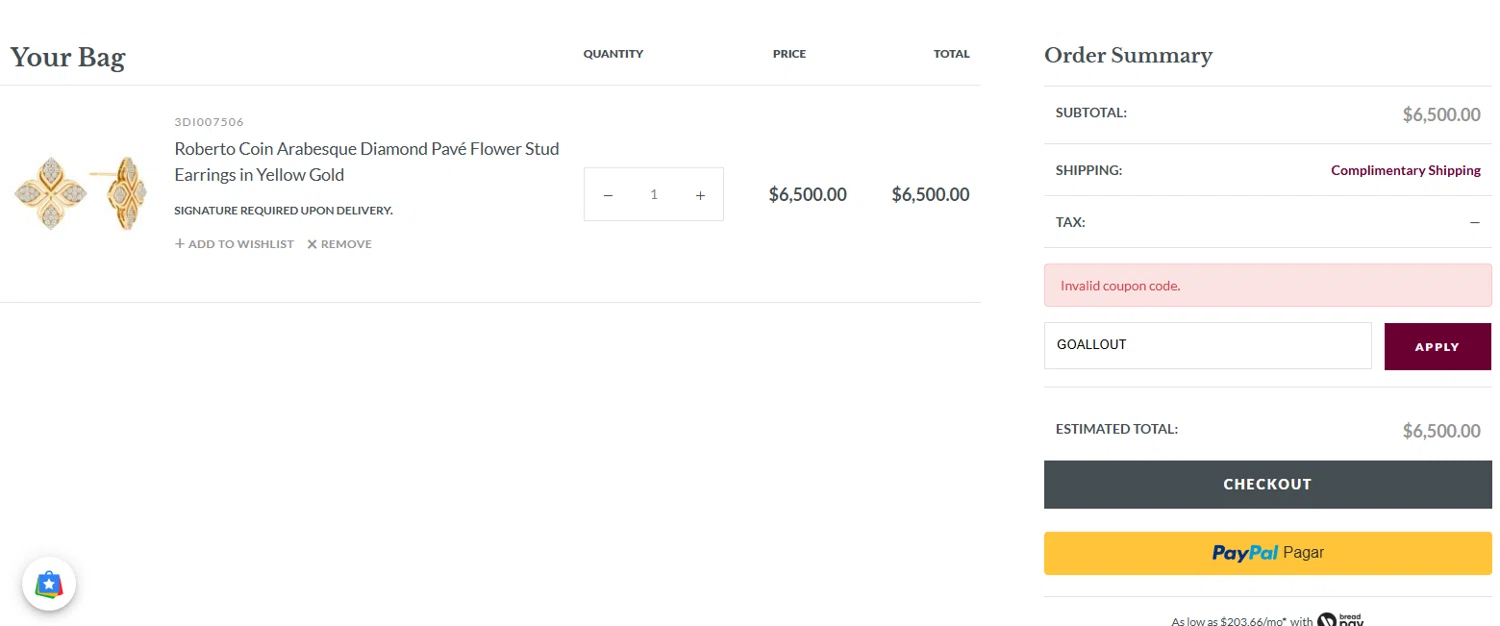
Task: Click the 'Complimentary Shipping' text
Action: (1405, 170)
